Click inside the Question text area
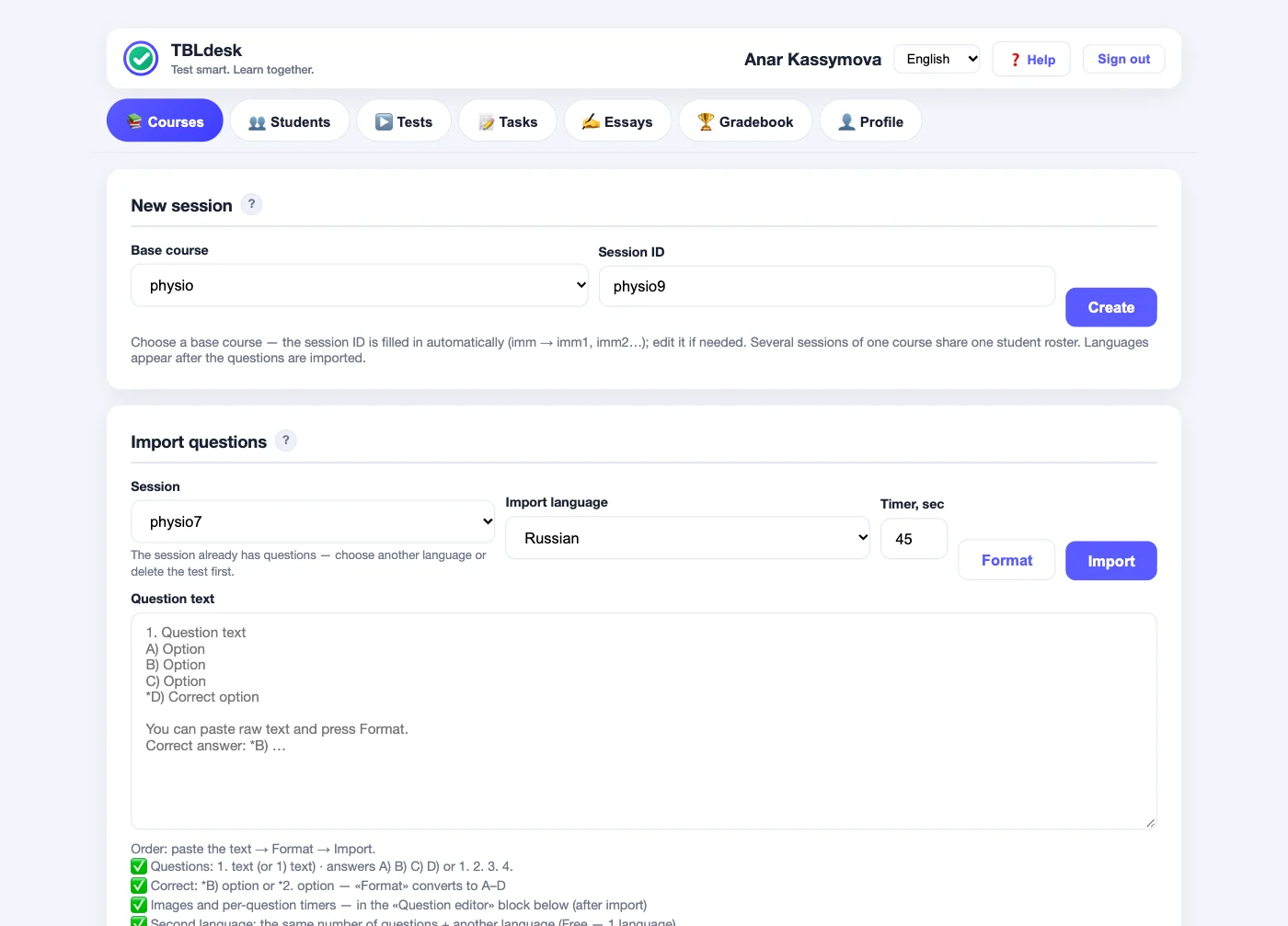The height and width of the screenshot is (926, 1288). pyautogui.click(x=643, y=721)
